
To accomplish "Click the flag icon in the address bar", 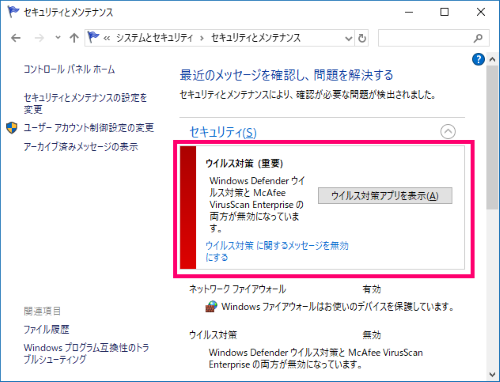I will tap(93, 37).
